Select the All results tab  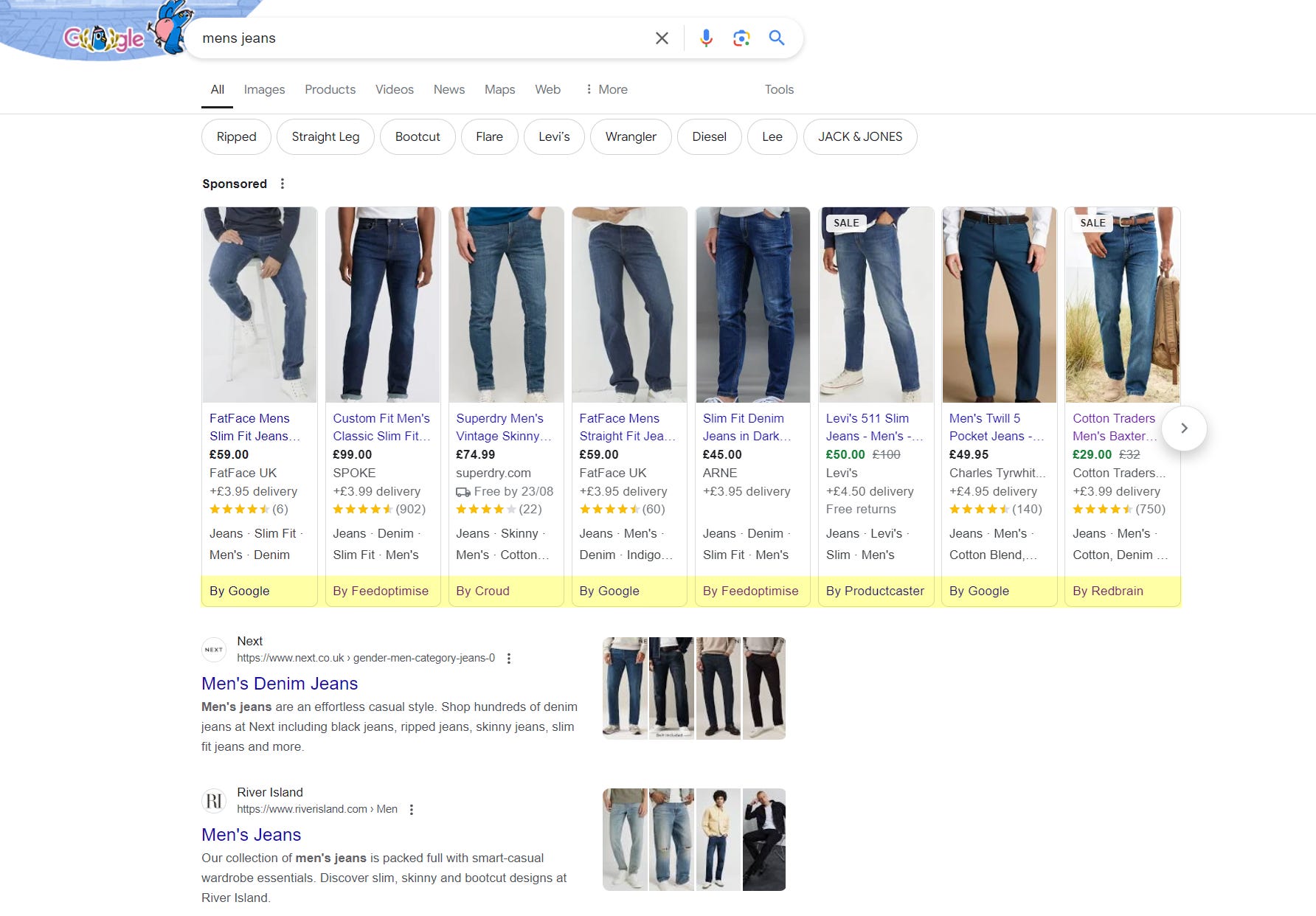click(217, 89)
